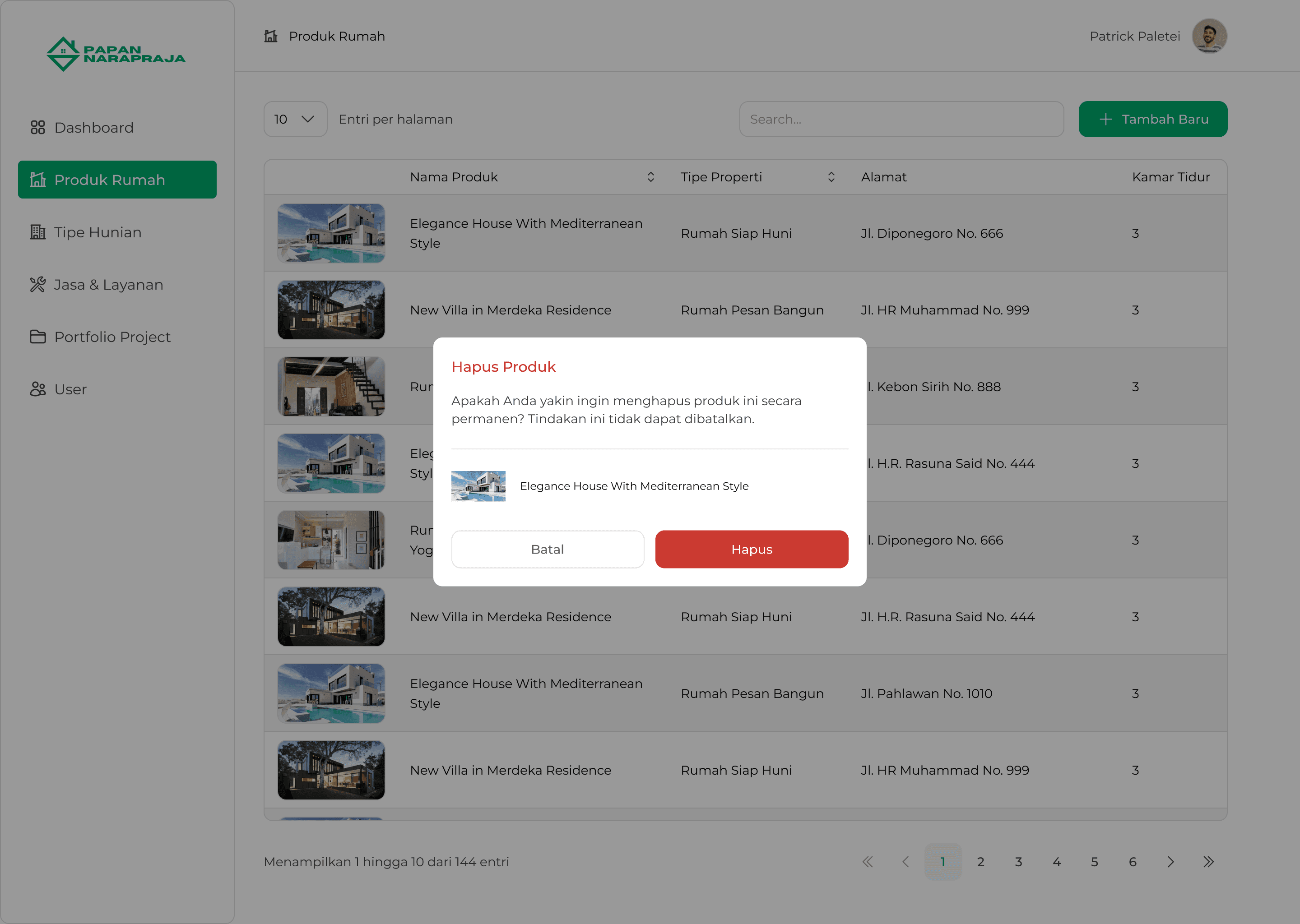This screenshot has width=1300, height=924.
Task: Sort by Tipe Properti column arrows
Action: (831, 177)
